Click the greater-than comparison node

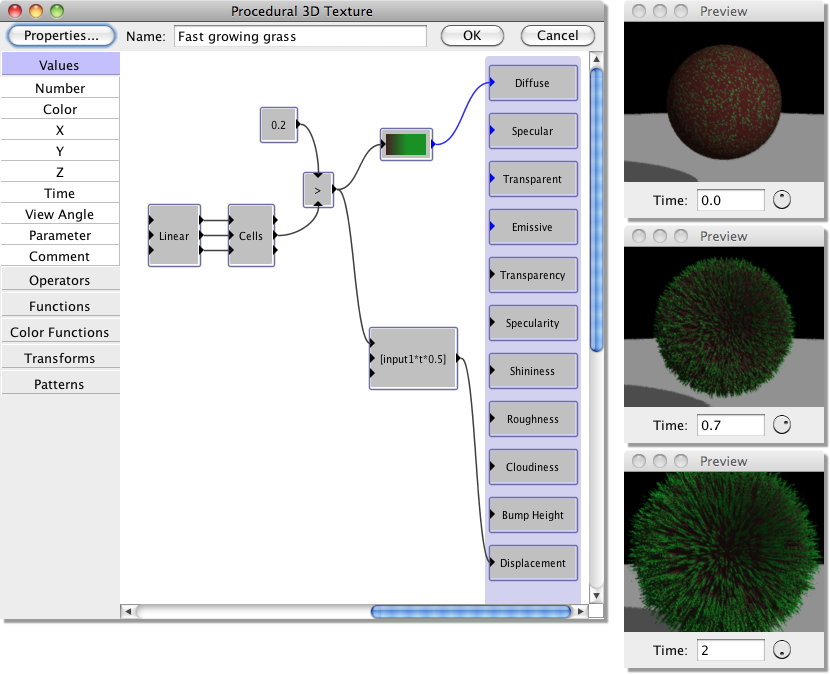tap(318, 189)
